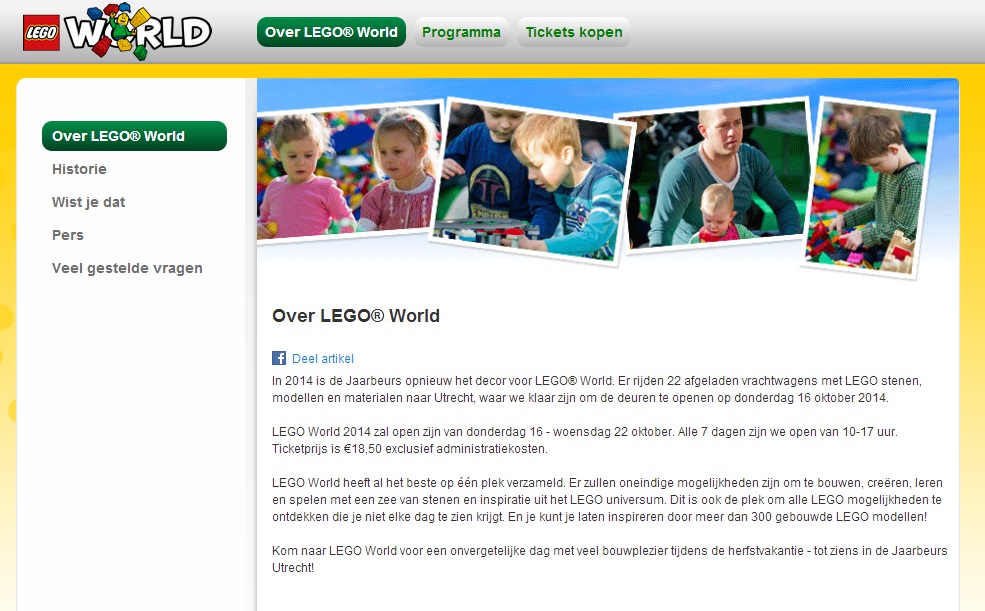Open Veel gestelde vragen
985x611 pixels.
click(x=127, y=268)
